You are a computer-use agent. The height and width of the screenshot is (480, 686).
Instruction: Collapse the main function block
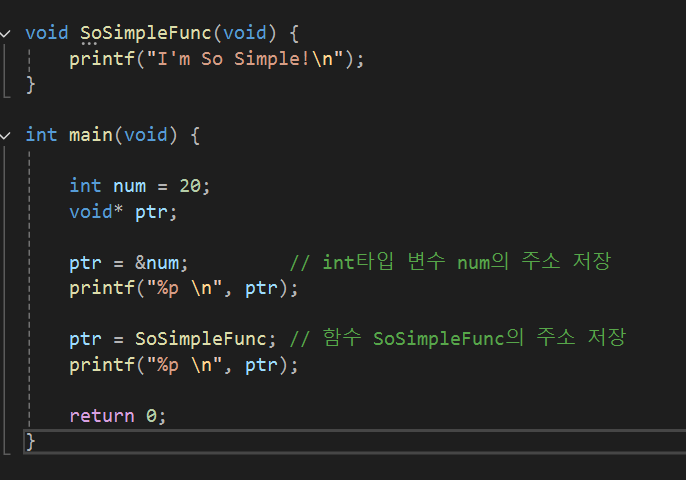point(5,136)
